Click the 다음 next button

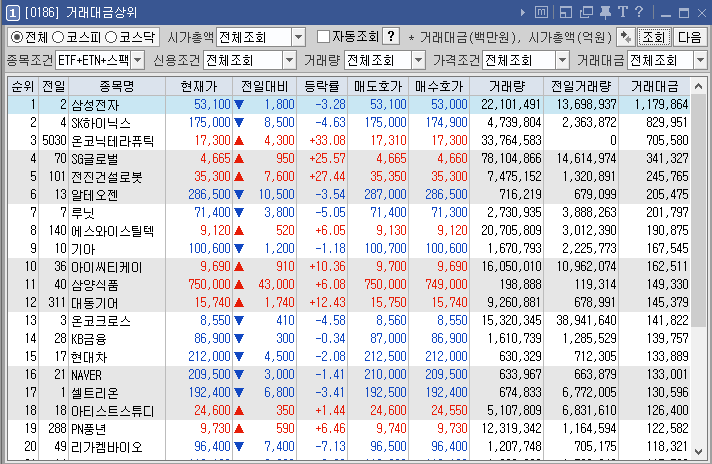[690, 37]
